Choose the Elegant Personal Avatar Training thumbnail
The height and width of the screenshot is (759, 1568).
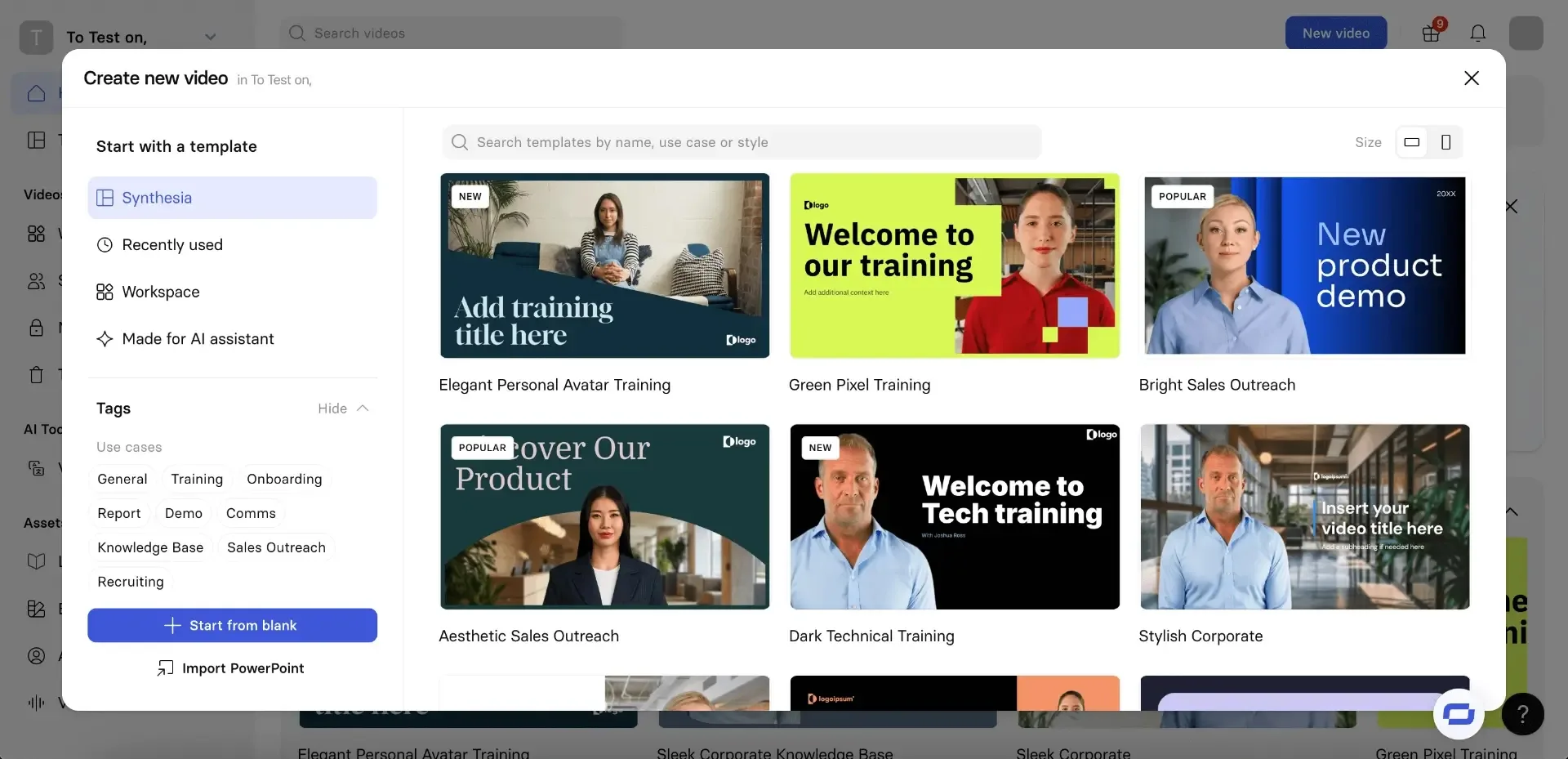pos(604,266)
